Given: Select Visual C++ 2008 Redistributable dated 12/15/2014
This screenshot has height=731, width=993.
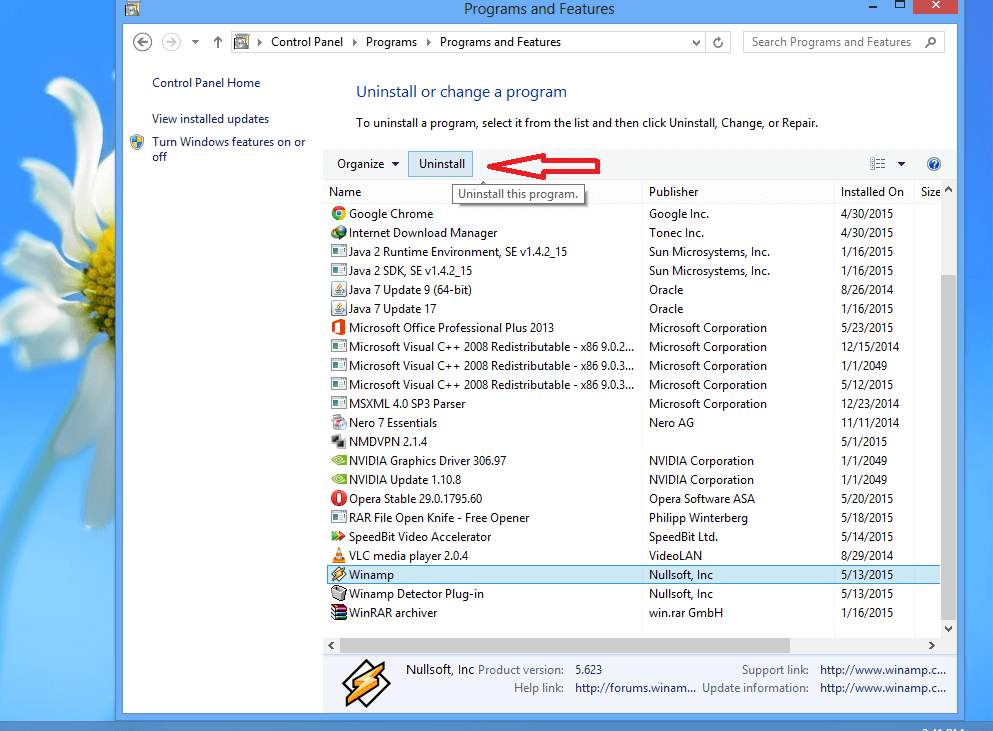Looking at the screenshot, I should (x=491, y=346).
